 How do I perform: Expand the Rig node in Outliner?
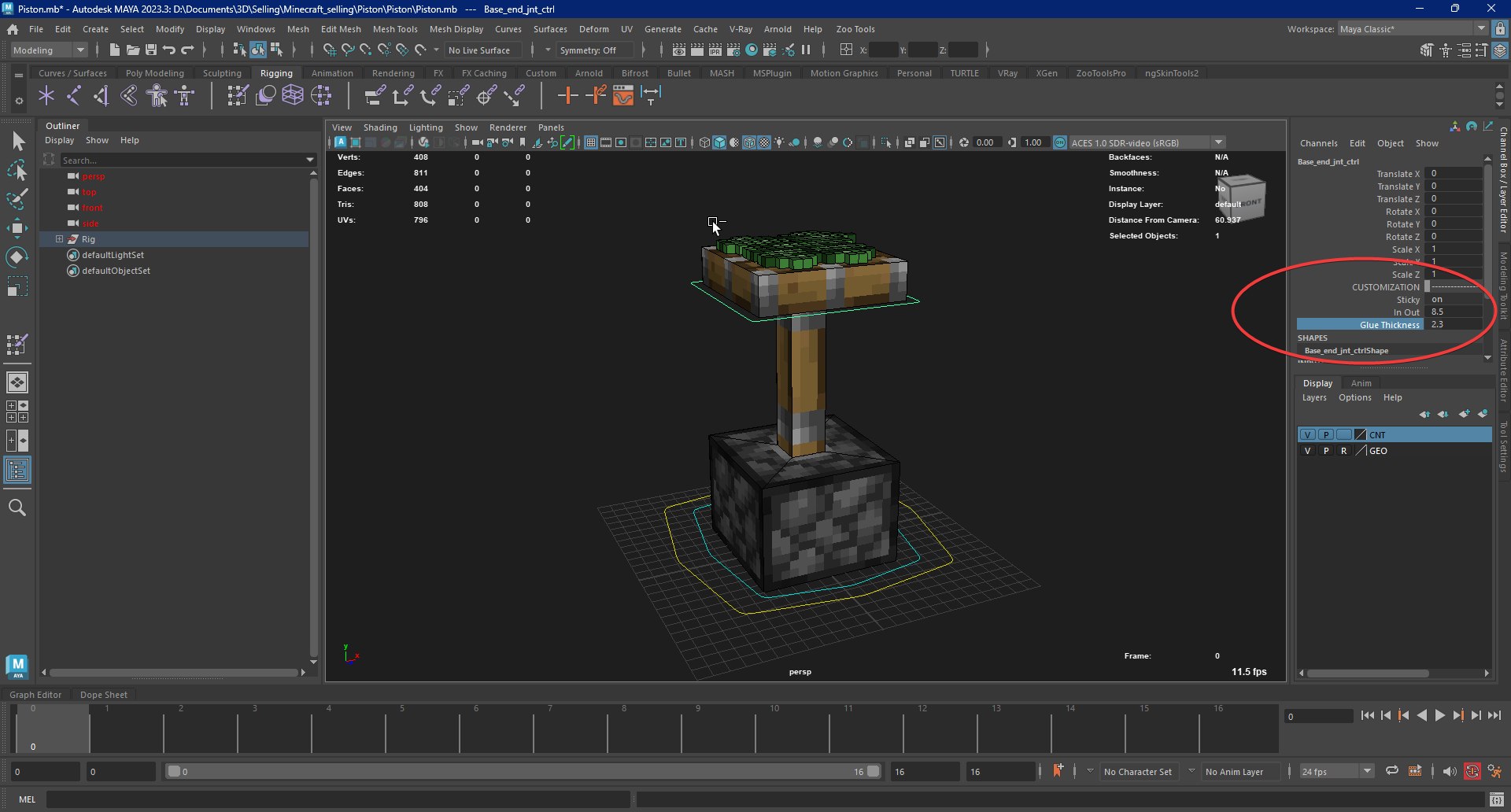click(59, 239)
